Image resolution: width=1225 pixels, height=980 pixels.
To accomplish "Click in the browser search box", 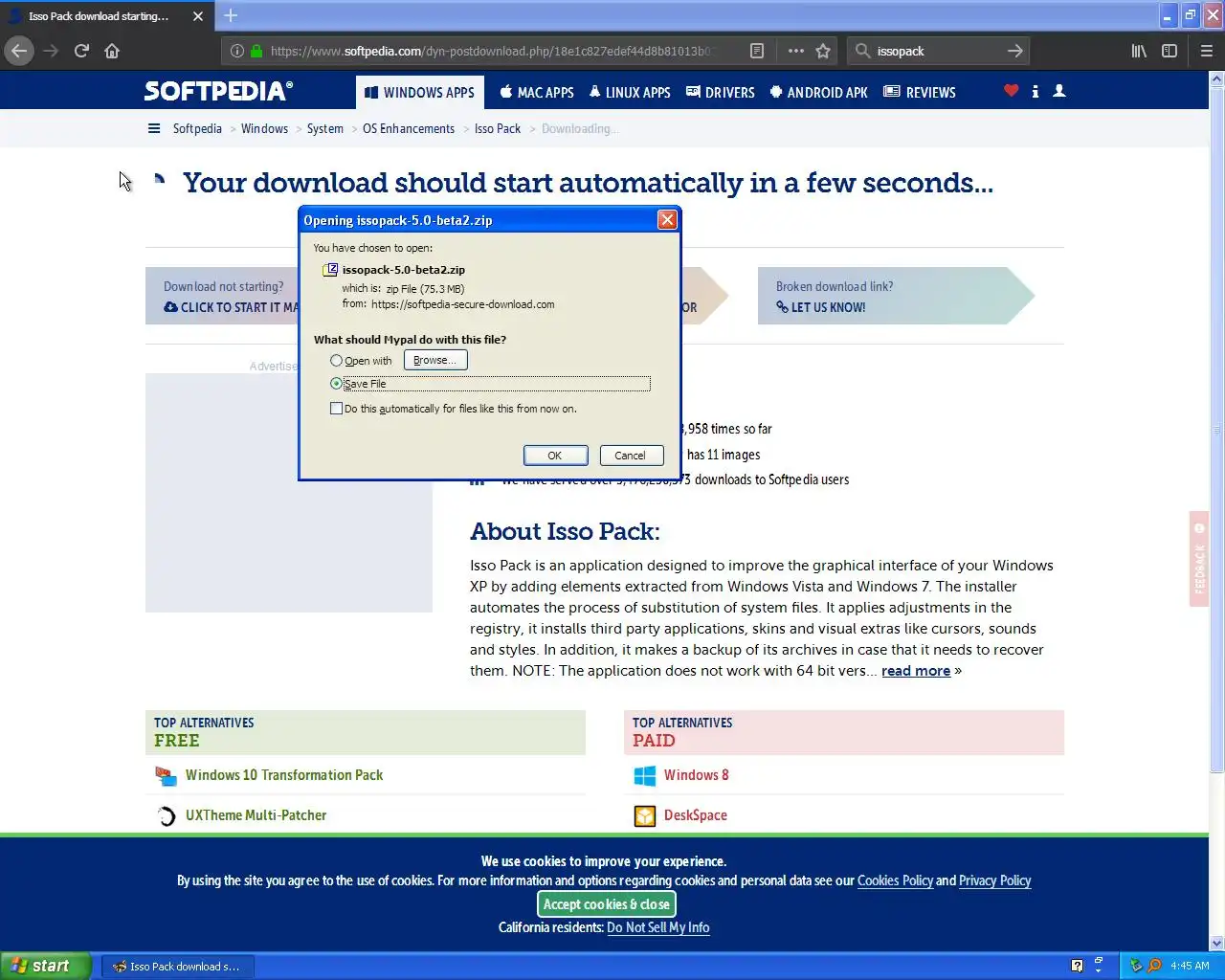I will 936,51.
